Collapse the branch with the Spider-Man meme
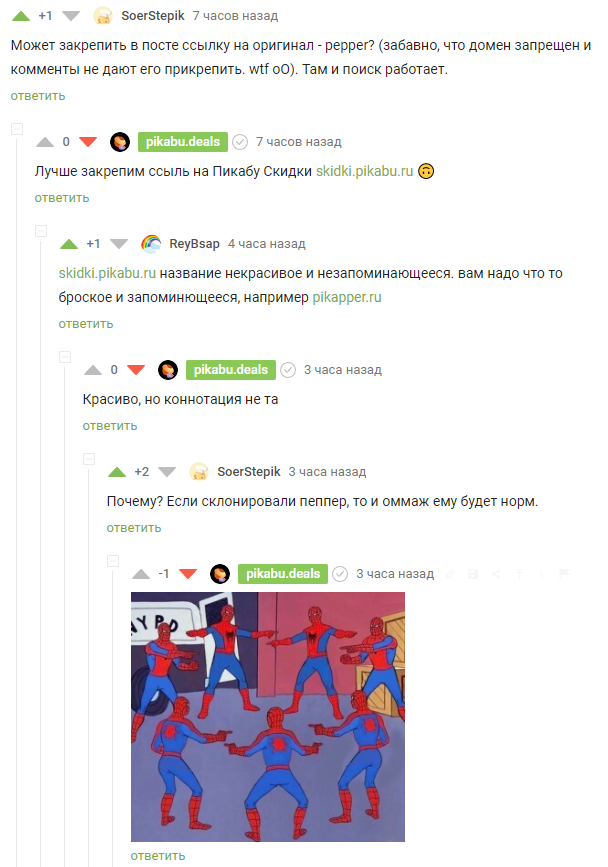This screenshot has height=867, width=608. (113, 561)
